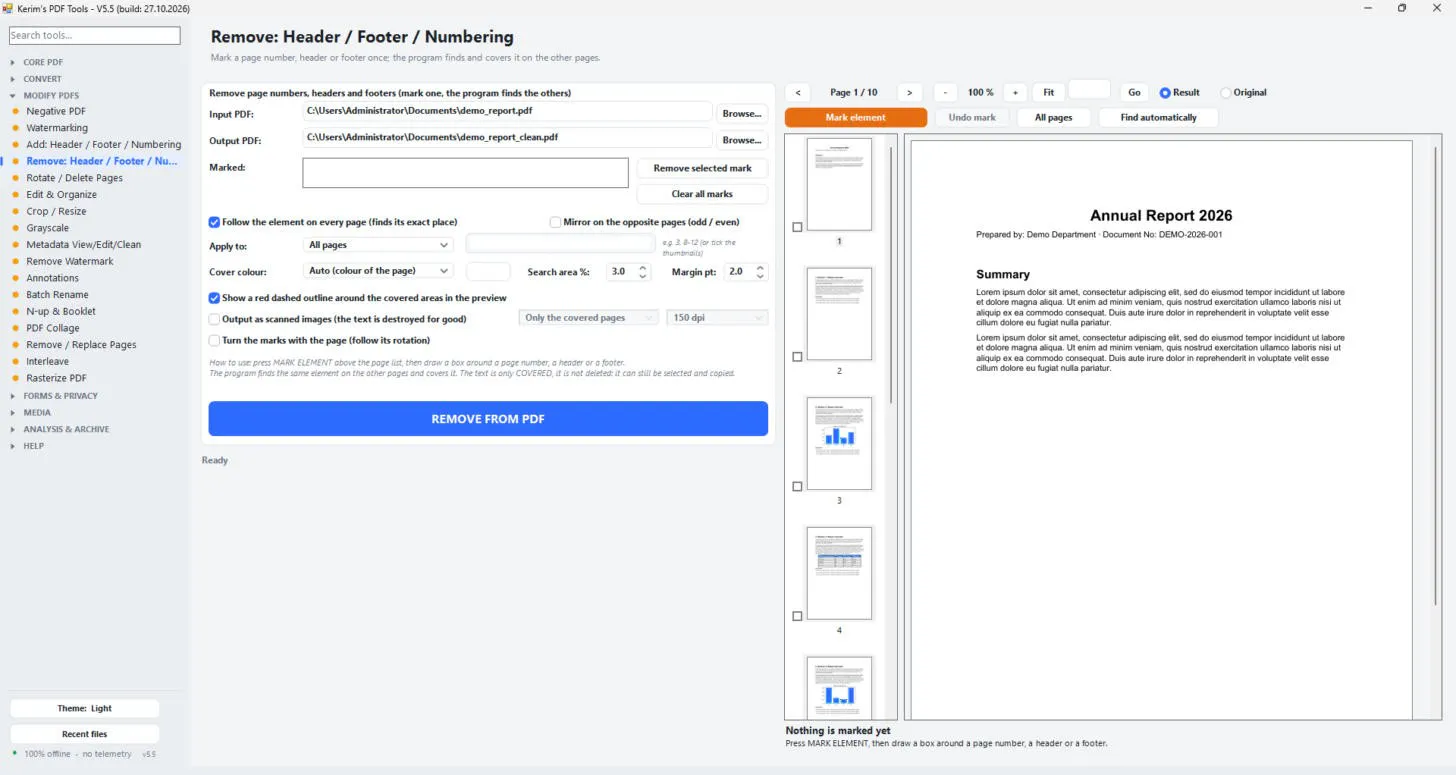Expand the ANALYSIS & ARCHIVE section

[66, 429]
